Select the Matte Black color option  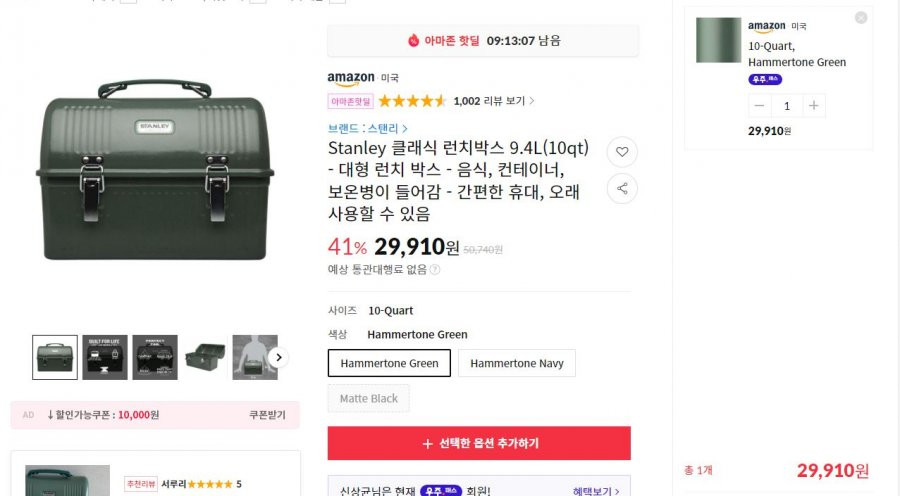pos(368,398)
